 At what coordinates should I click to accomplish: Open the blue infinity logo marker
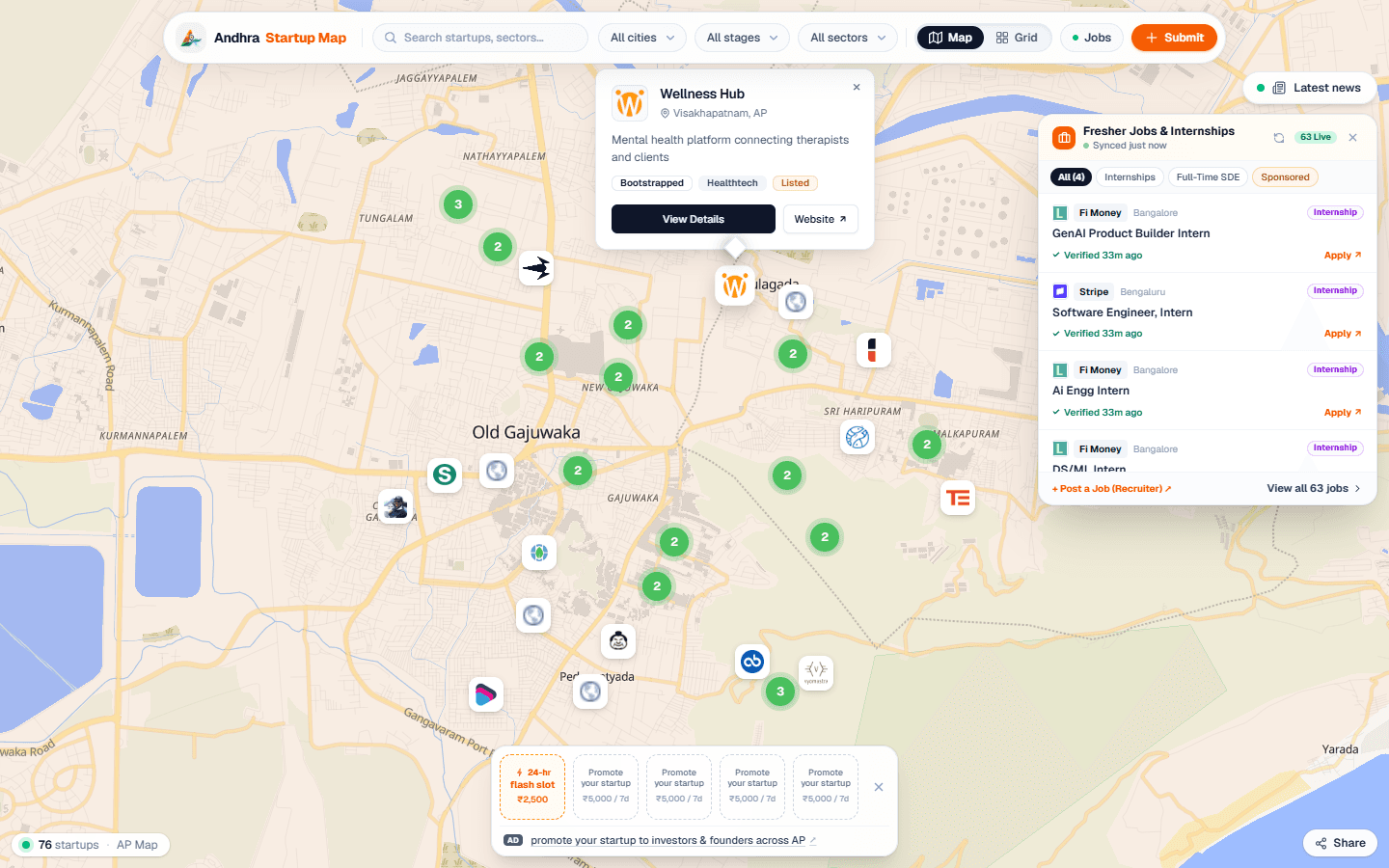click(752, 662)
